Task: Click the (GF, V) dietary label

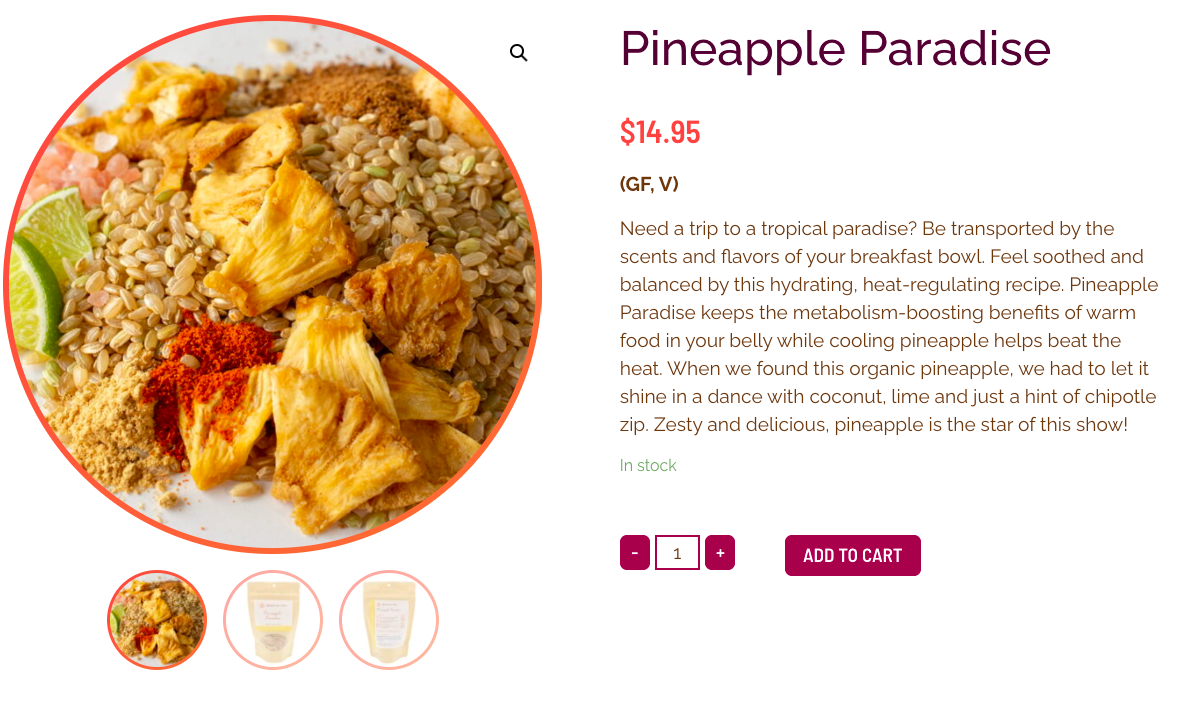Action: pyautogui.click(x=649, y=184)
